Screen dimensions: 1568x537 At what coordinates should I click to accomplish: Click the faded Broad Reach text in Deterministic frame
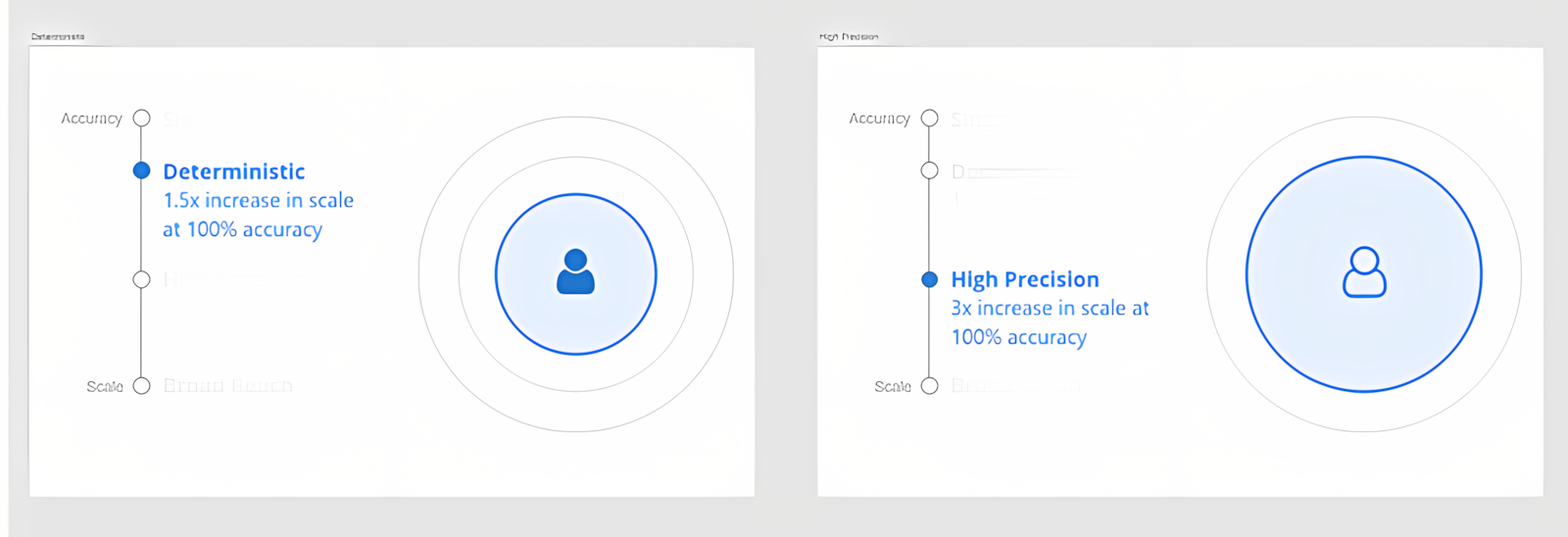[227, 386]
